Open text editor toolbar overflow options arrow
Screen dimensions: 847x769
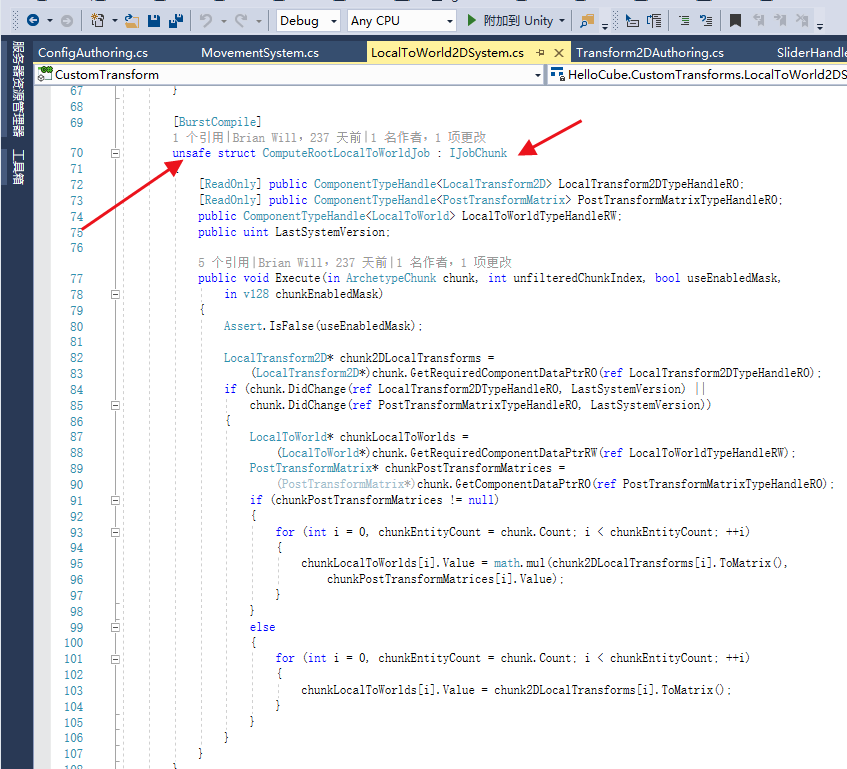tap(819, 26)
